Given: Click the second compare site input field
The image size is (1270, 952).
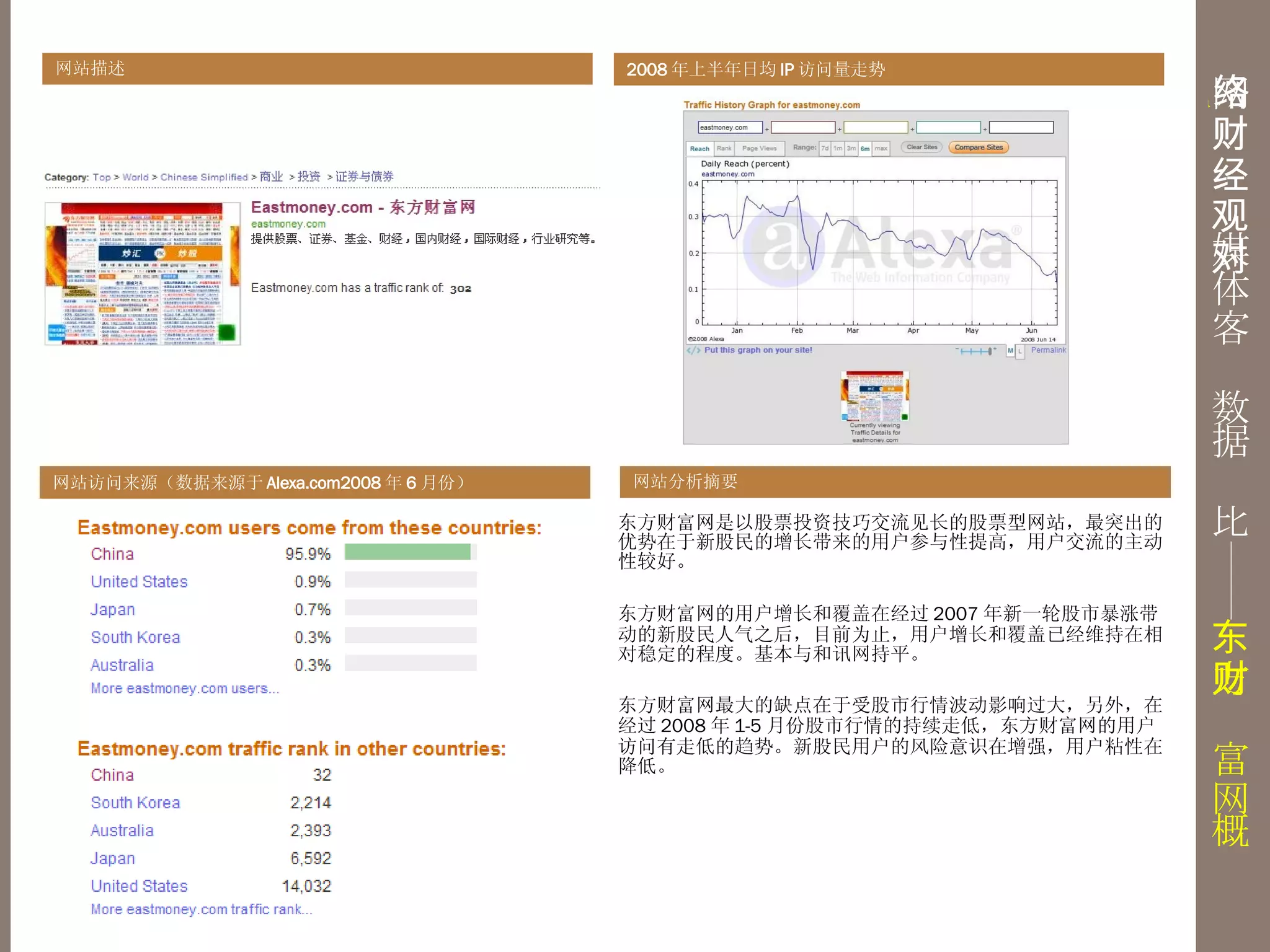Looking at the screenshot, I should point(802,128).
